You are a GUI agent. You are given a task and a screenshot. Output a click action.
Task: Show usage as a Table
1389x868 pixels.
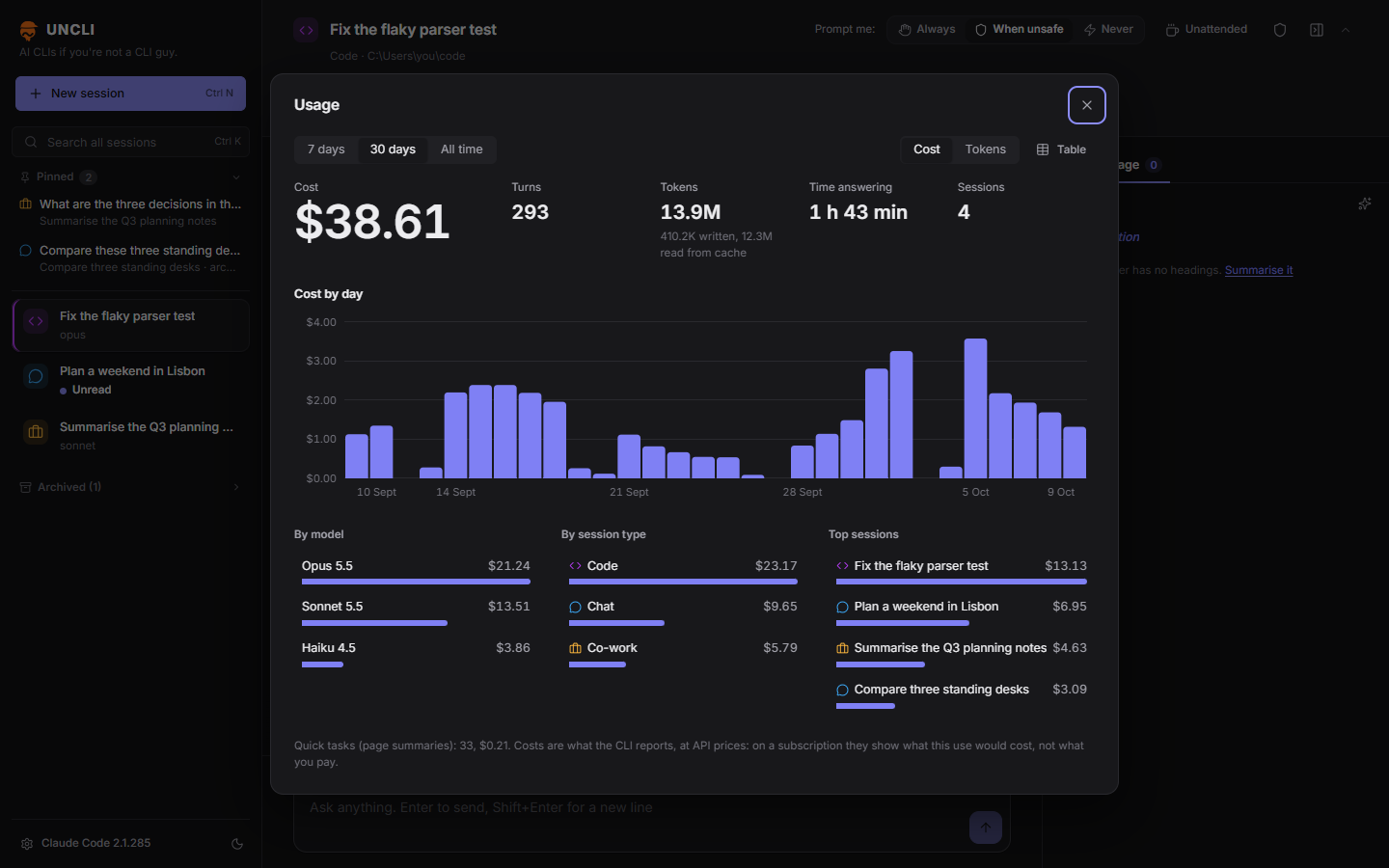click(x=1061, y=149)
